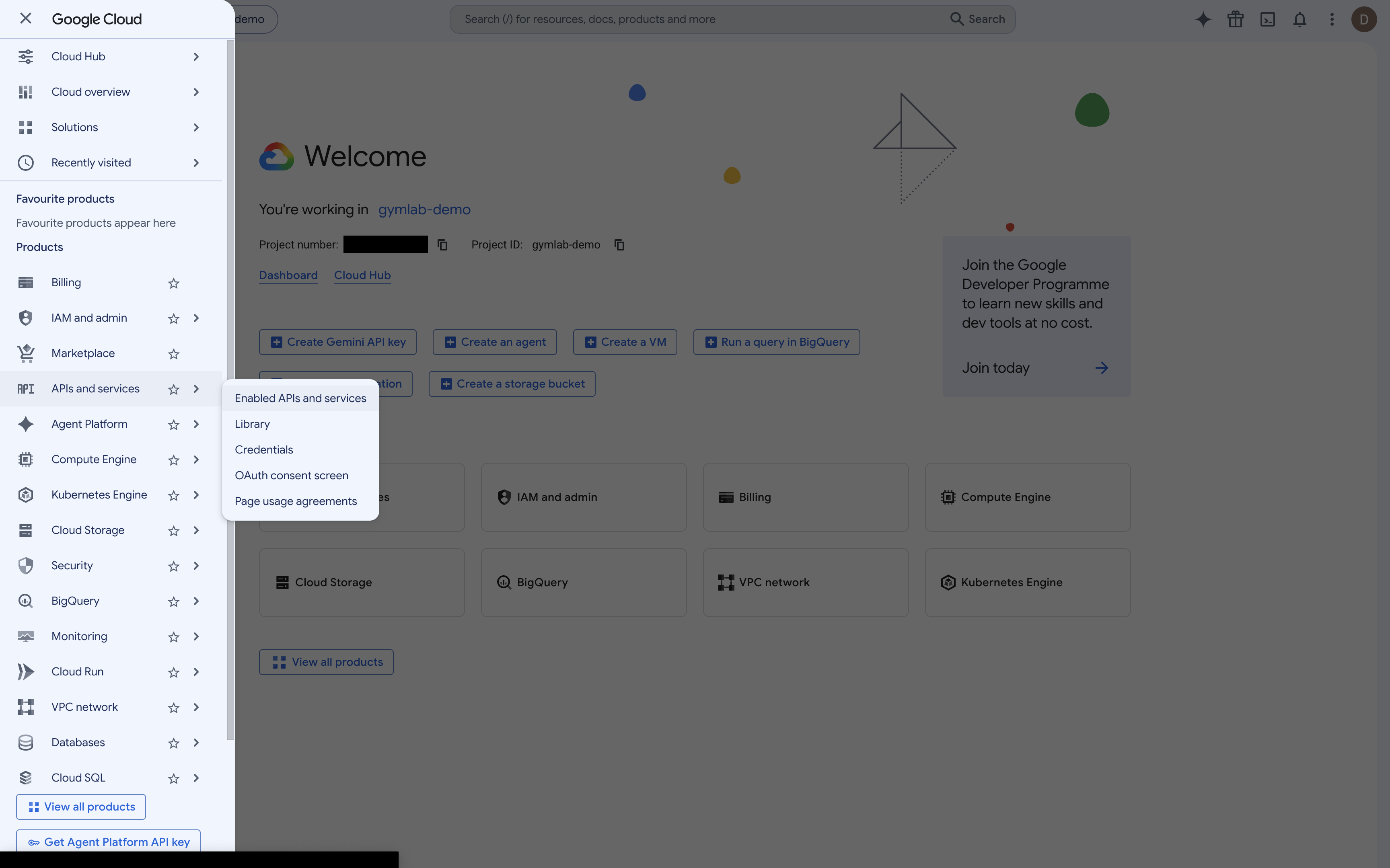
Task: Select Page usage agreements
Action: [300, 502]
